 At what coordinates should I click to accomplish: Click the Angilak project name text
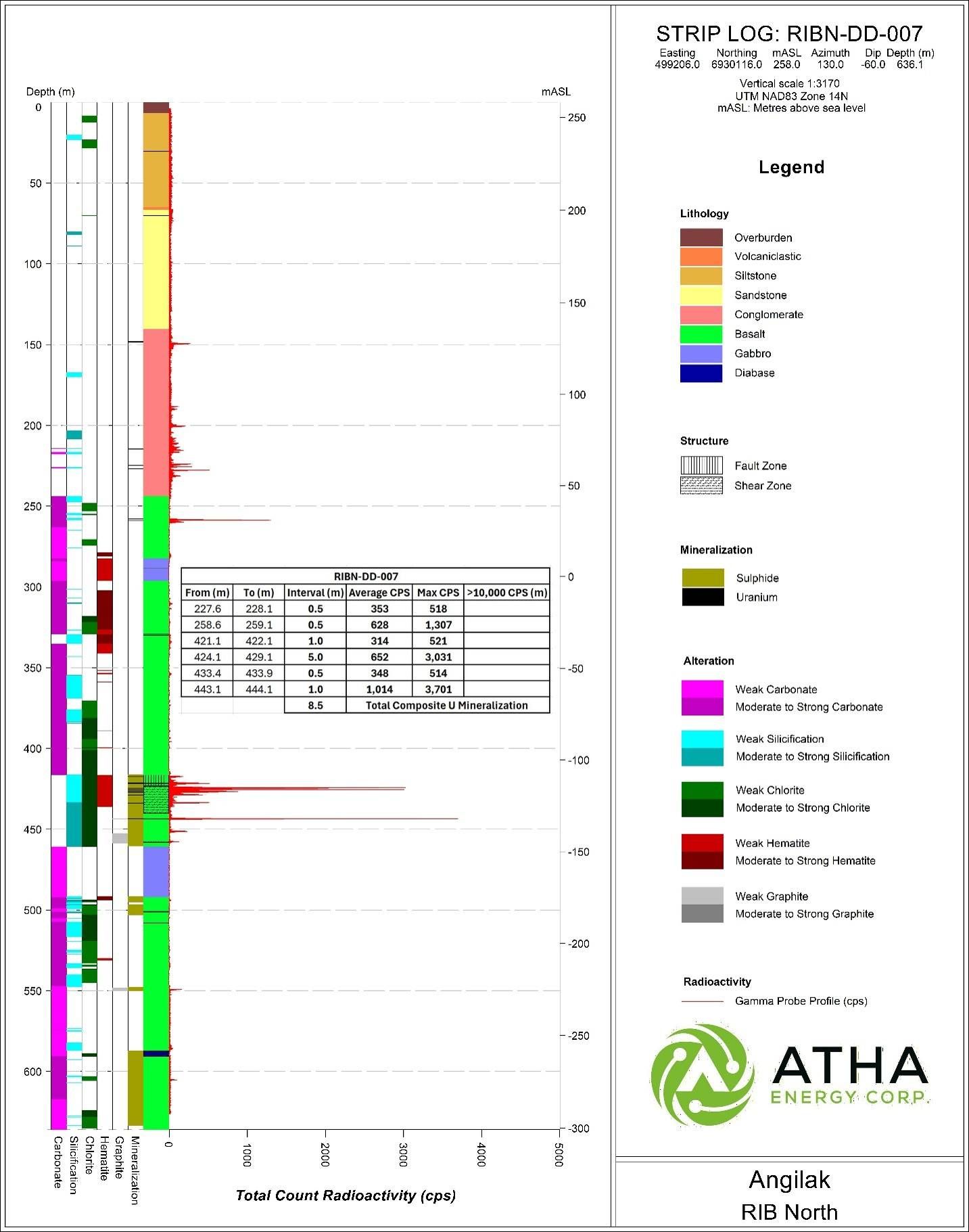tap(789, 1180)
